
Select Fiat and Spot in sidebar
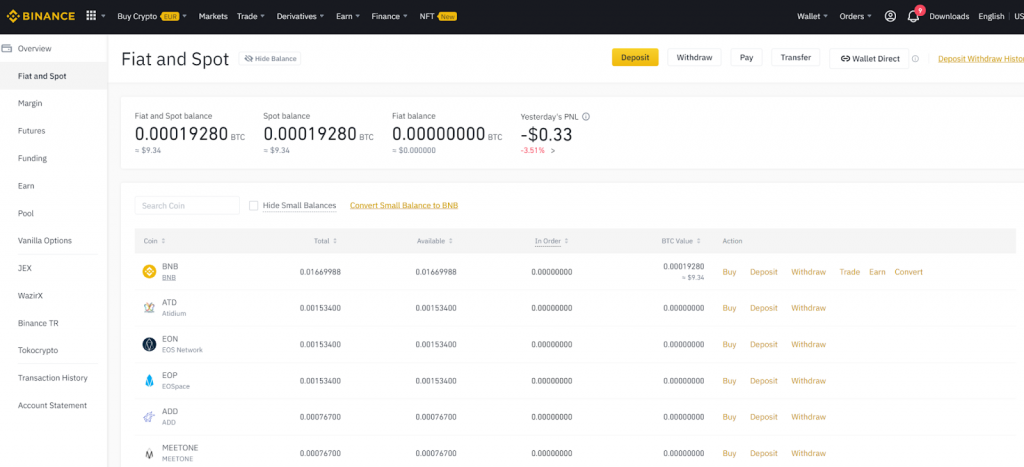point(54,76)
